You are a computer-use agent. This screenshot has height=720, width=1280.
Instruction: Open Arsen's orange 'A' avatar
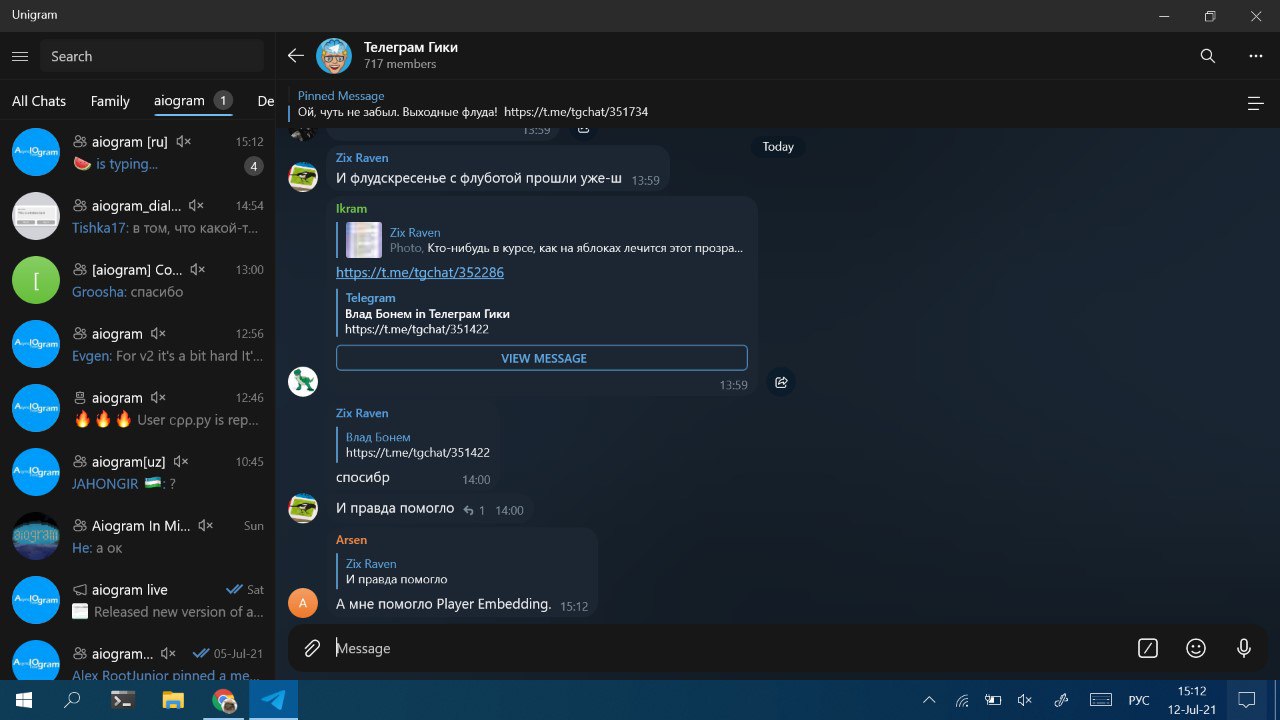[303, 603]
